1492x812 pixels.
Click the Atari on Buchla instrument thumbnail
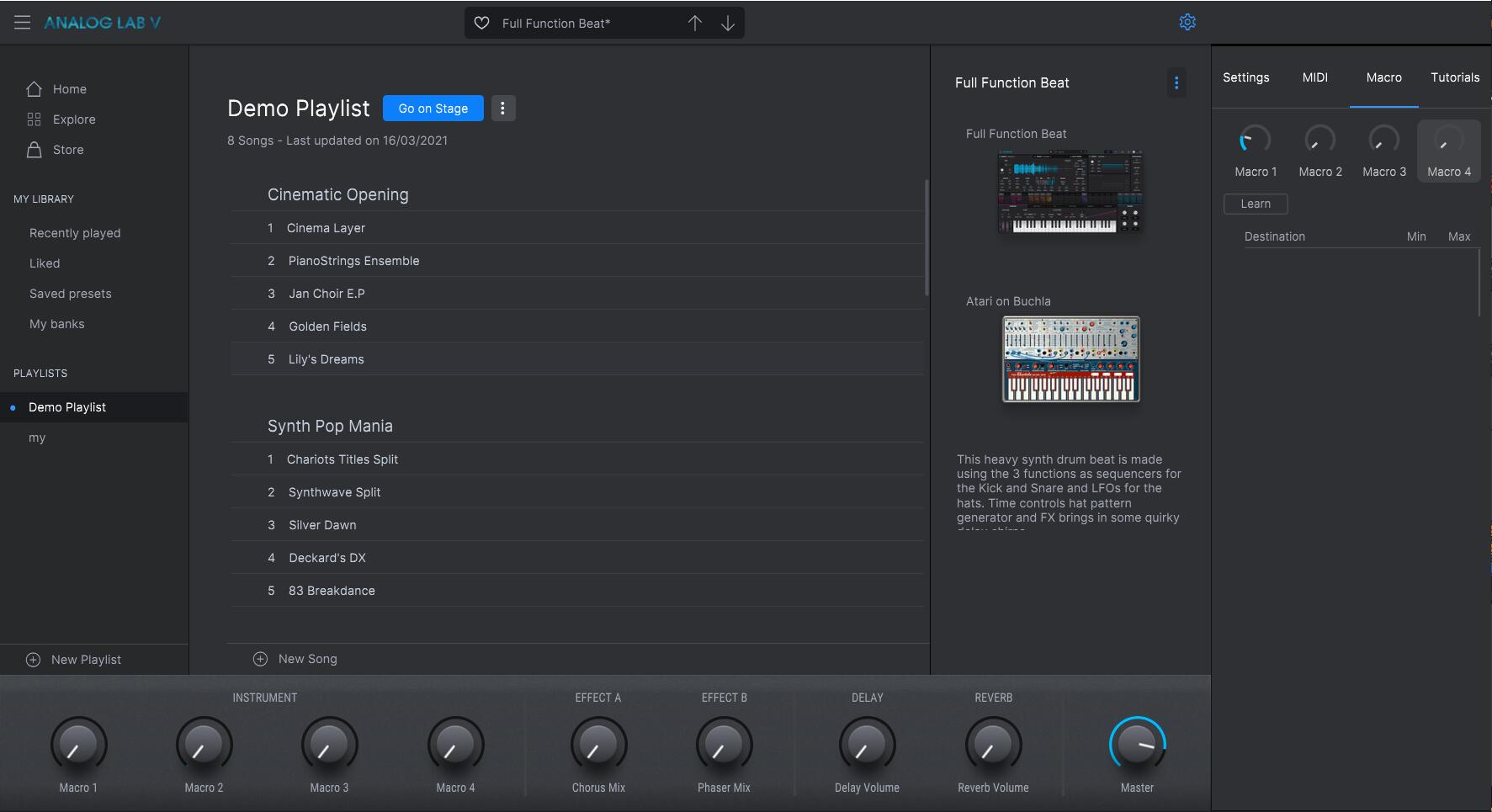click(x=1070, y=359)
